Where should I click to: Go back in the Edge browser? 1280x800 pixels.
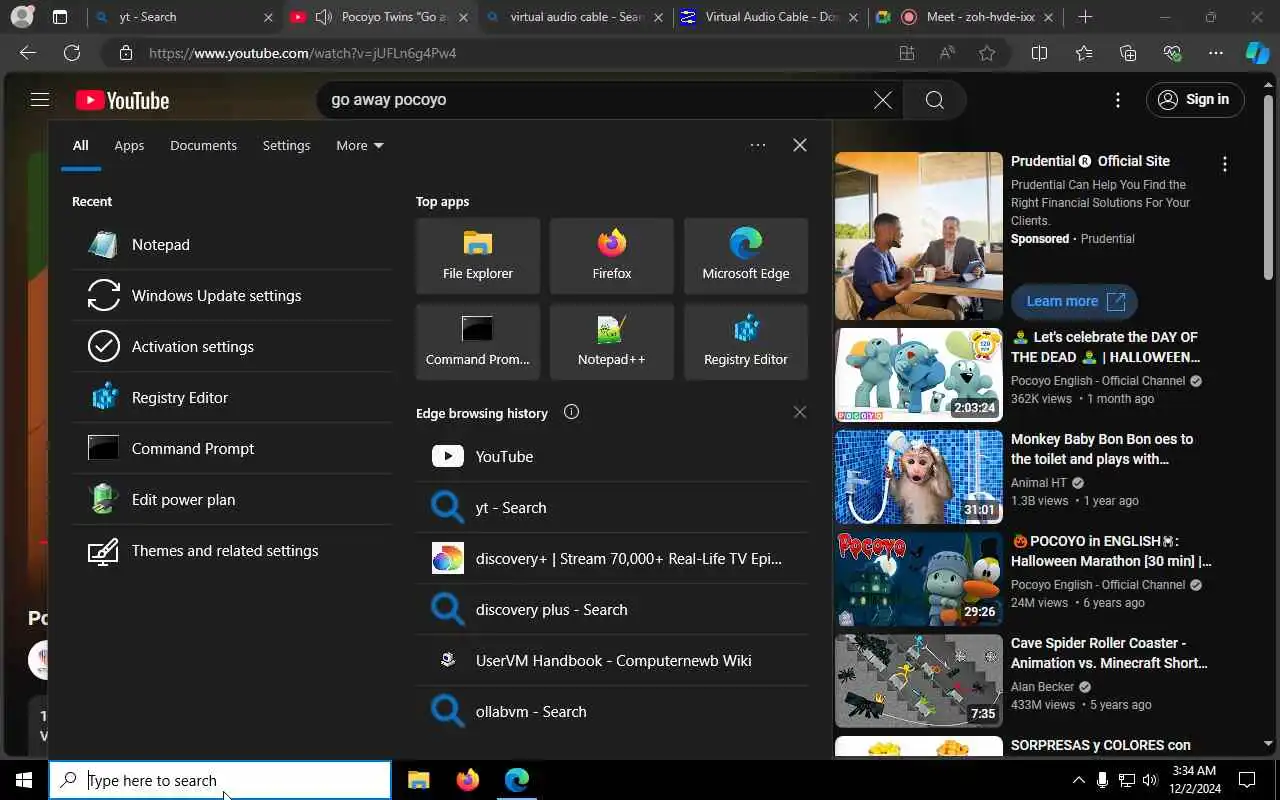click(28, 53)
